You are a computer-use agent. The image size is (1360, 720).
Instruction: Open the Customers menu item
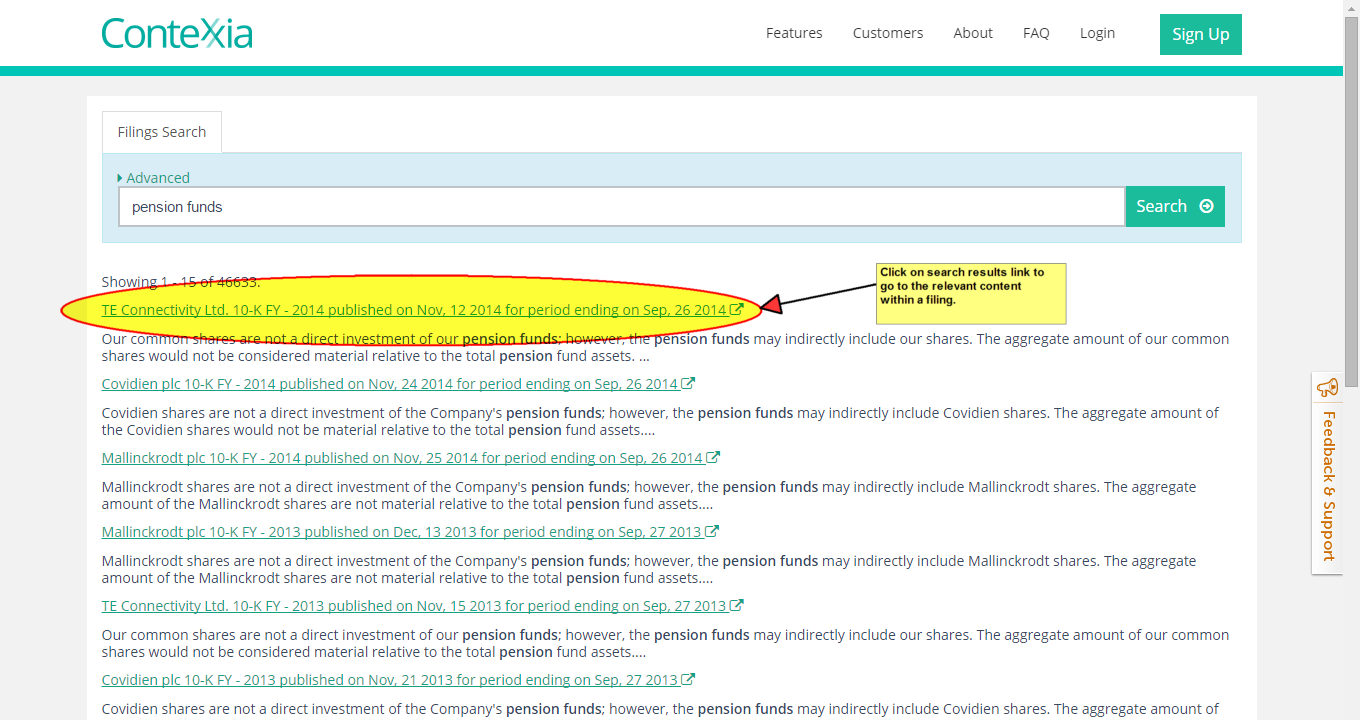[x=888, y=33]
